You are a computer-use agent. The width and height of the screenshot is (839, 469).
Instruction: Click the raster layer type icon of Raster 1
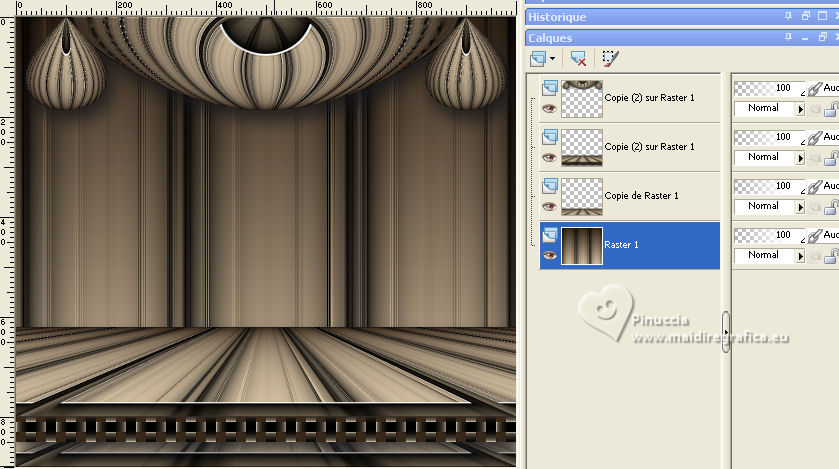click(x=550, y=235)
